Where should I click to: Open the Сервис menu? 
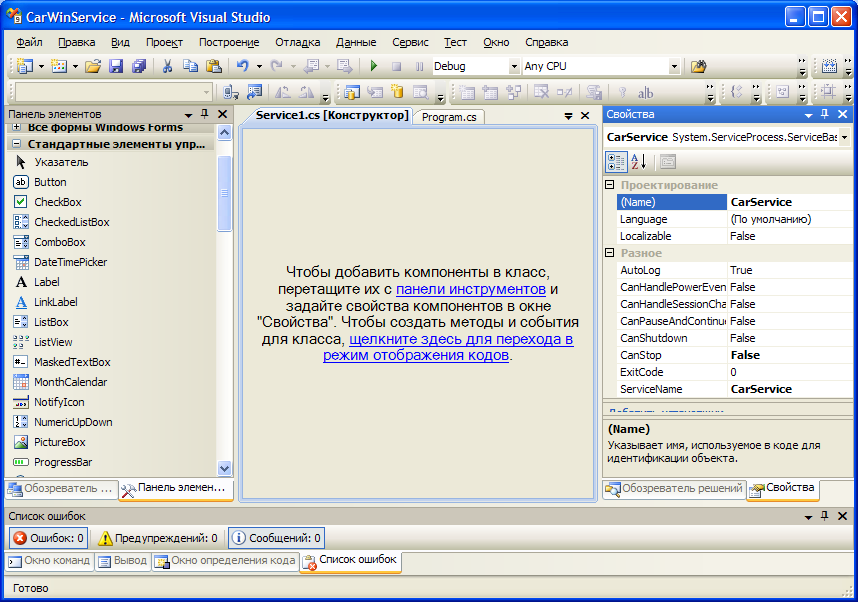pos(410,42)
